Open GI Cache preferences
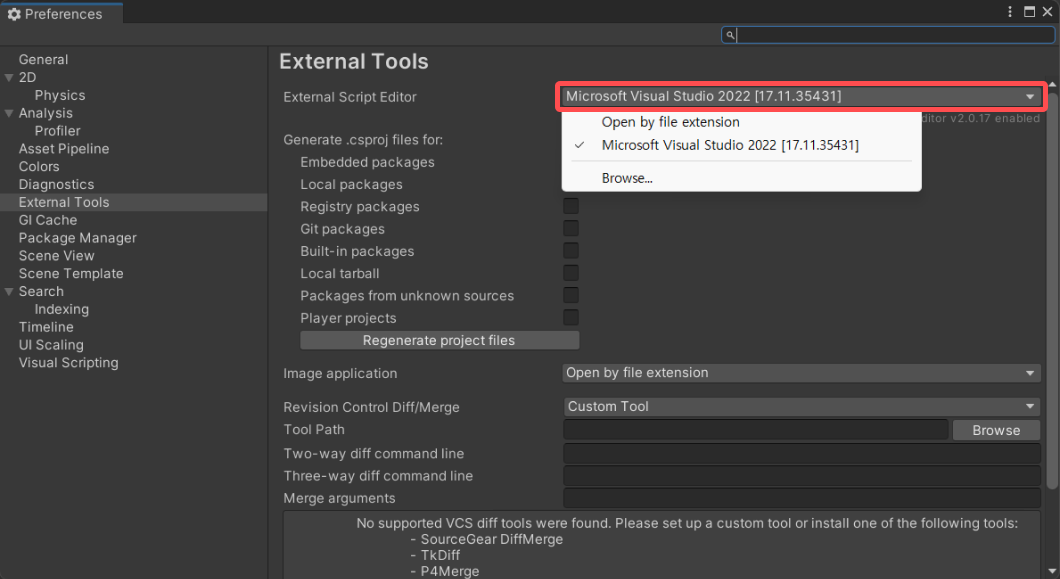The image size is (1060, 579). pyautogui.click(x=48, y=220)
